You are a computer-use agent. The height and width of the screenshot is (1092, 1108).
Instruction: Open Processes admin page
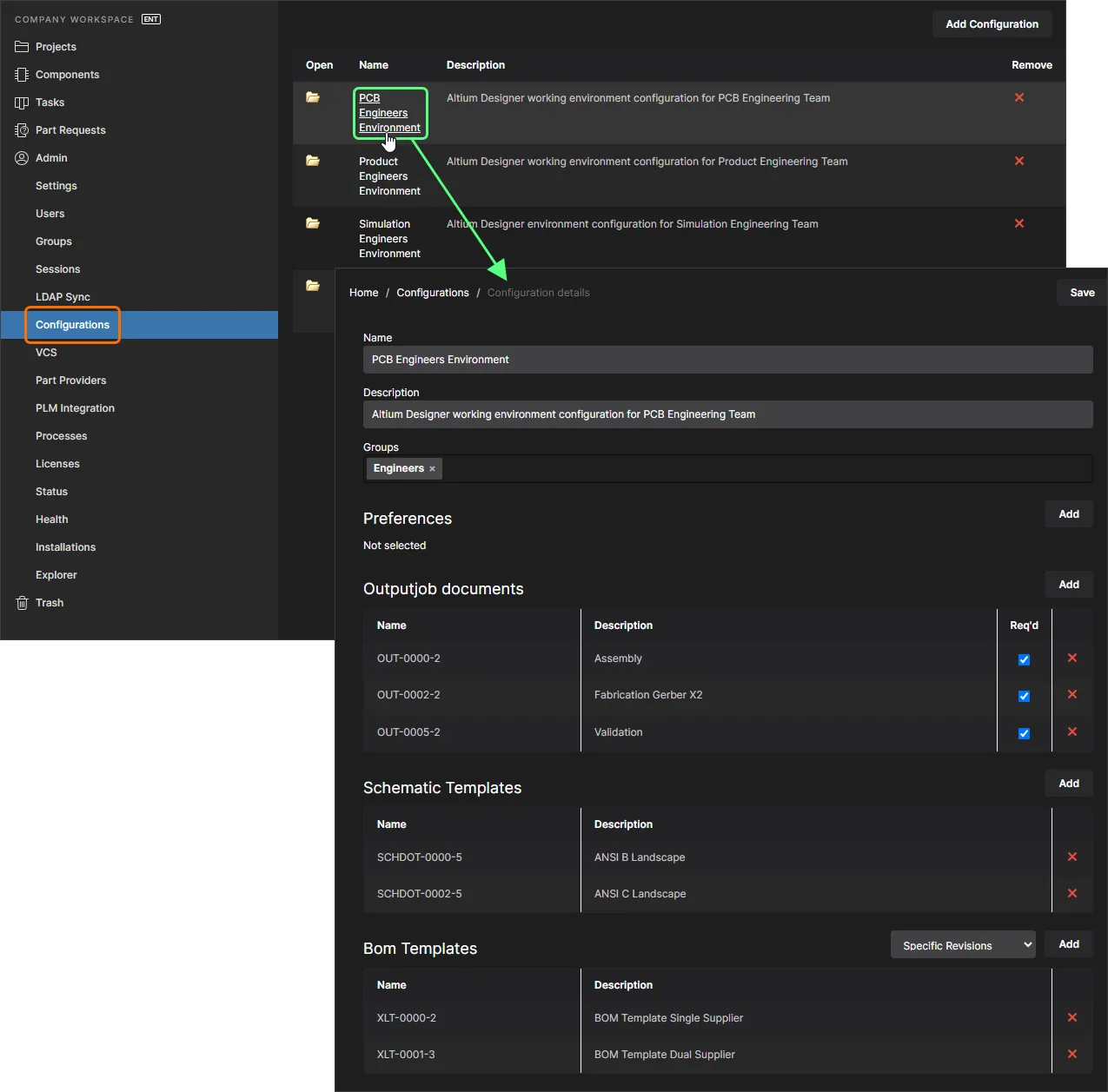tap(62, 436)
